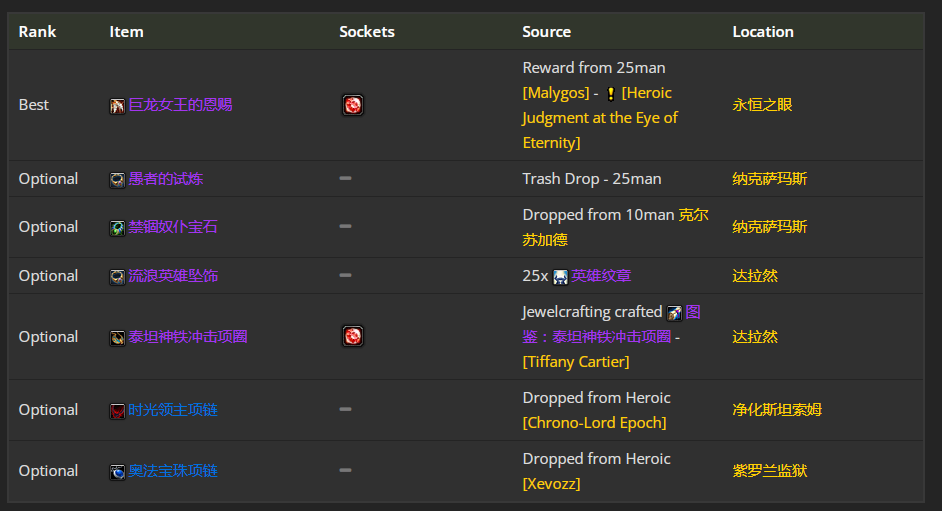The width and height of the screenshot is (942, 511).
Task: Open the [Xevozz] boss link
Action: click(551, 483)
